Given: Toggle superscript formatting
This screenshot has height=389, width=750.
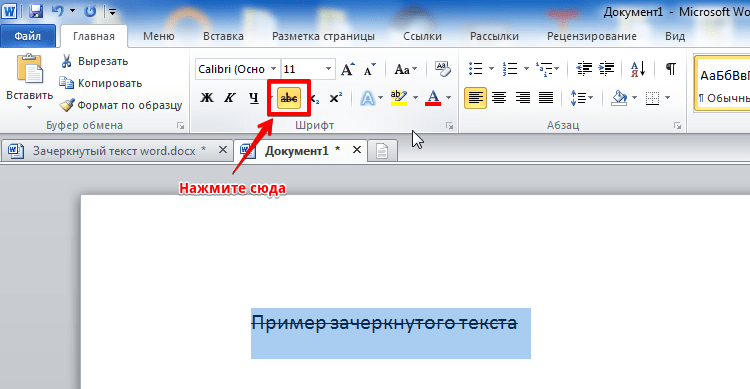Looking at the screenshot, I should (x=336, y=98).
